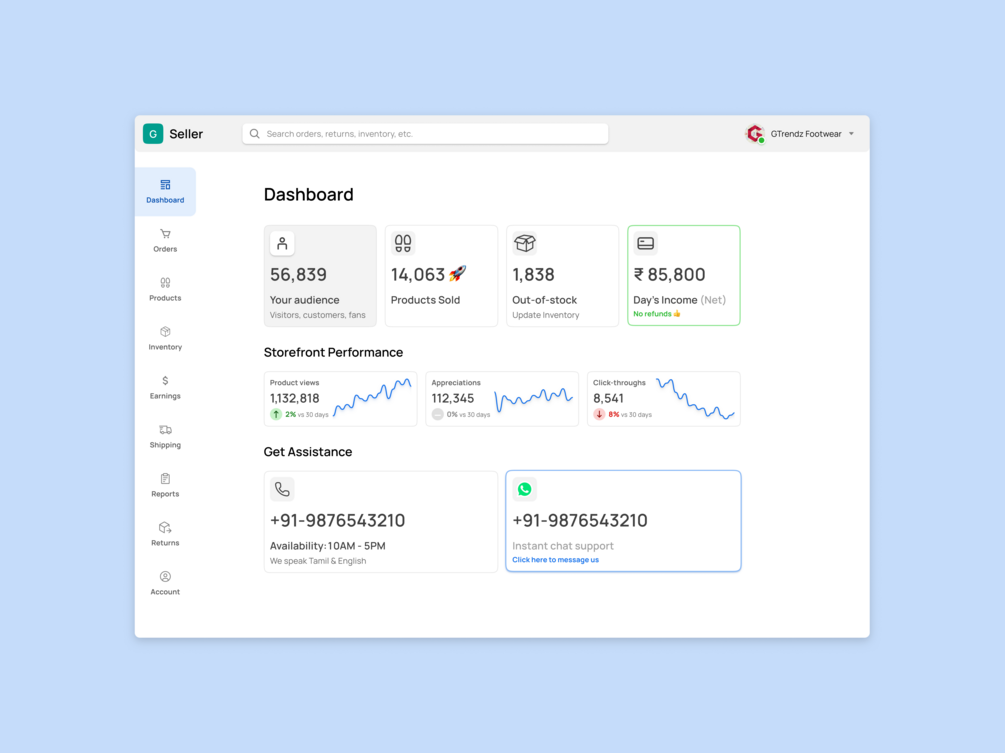The height and width of the screenshot is (753, 1005).
Task: Click the green up arrow under Product views
Action: [x=276, y=415]
